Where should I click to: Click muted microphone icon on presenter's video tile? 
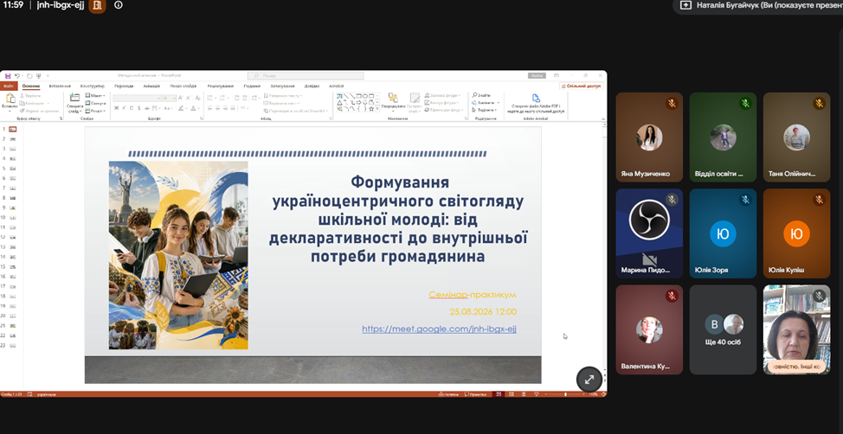coord(819,295)
